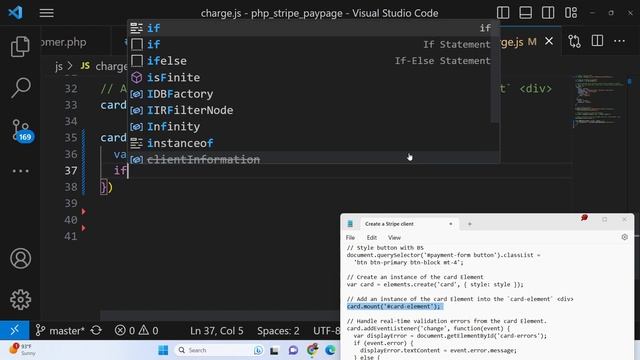Open the Manage gear menu in VS Code
This screenshot has height=360, width=640.
click(x=20, y=300)
